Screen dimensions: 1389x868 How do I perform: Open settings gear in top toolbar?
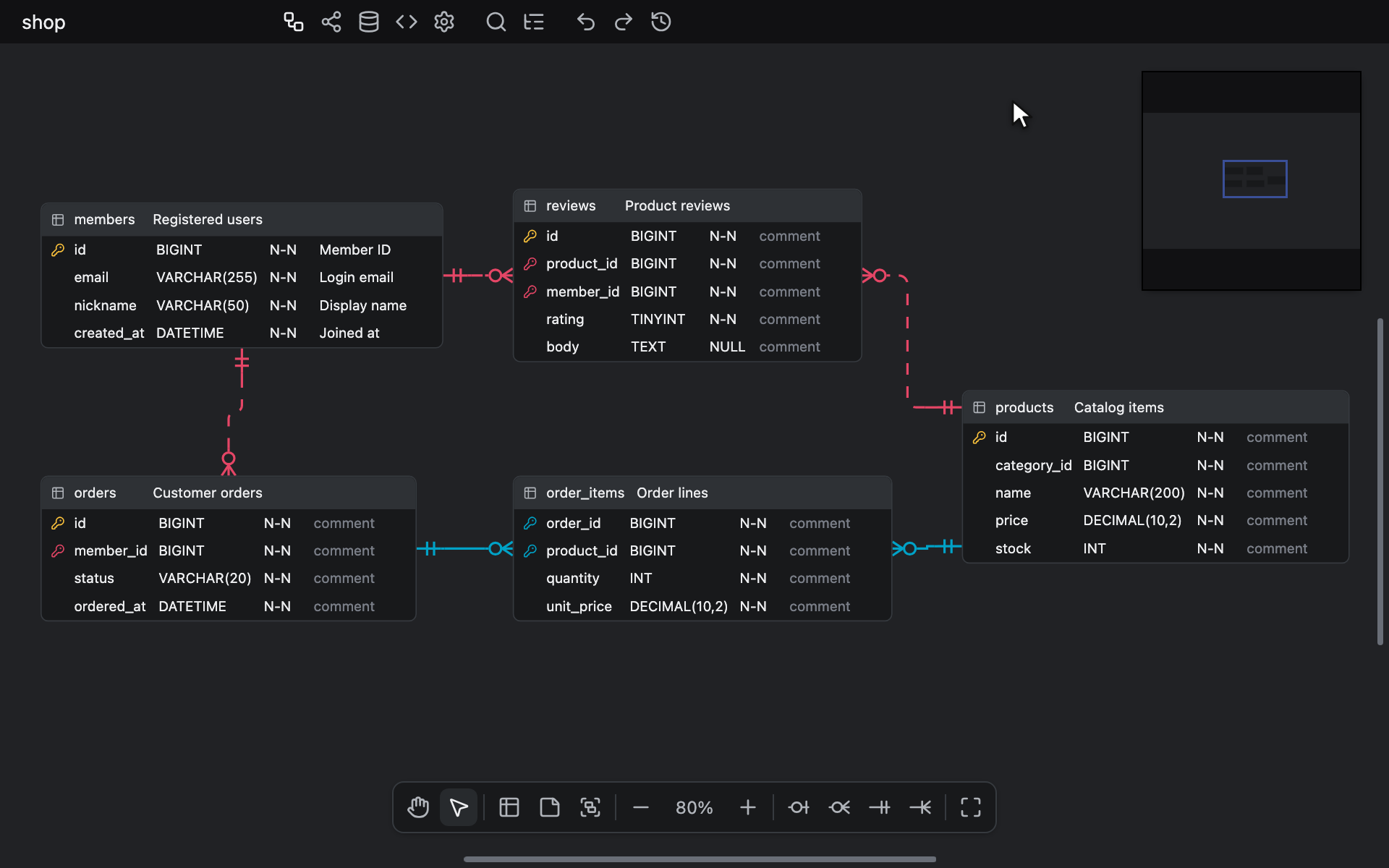444,22
